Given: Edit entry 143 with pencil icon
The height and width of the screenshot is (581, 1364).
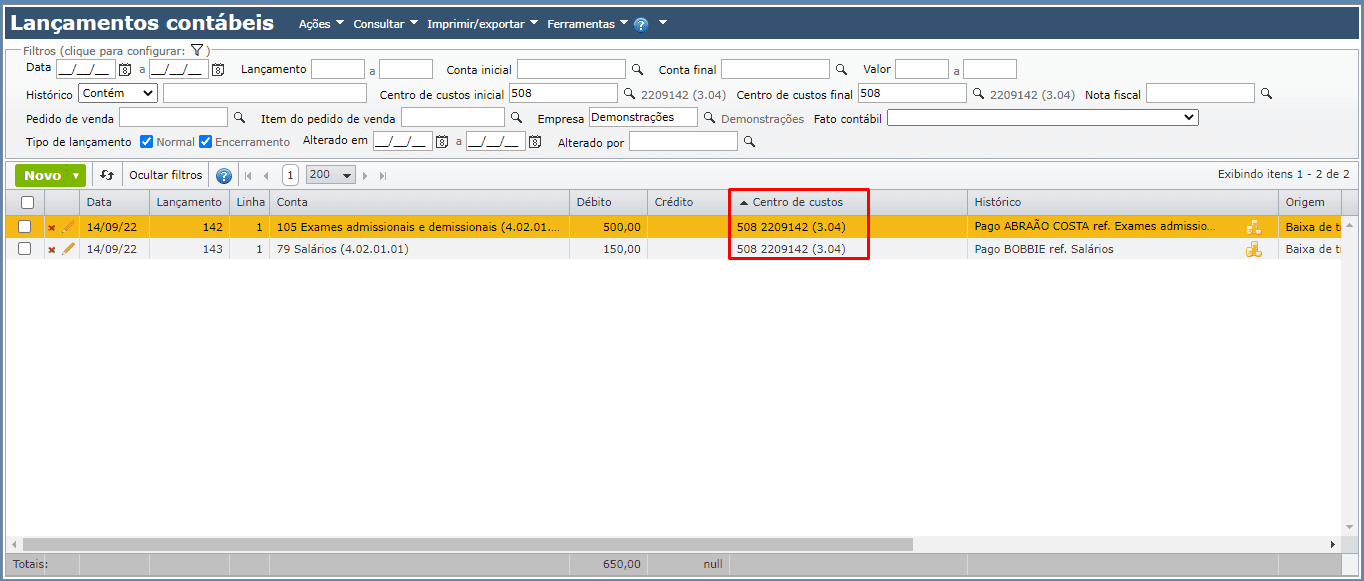Looking at the screenshot, I should click(x=68, y=249).
